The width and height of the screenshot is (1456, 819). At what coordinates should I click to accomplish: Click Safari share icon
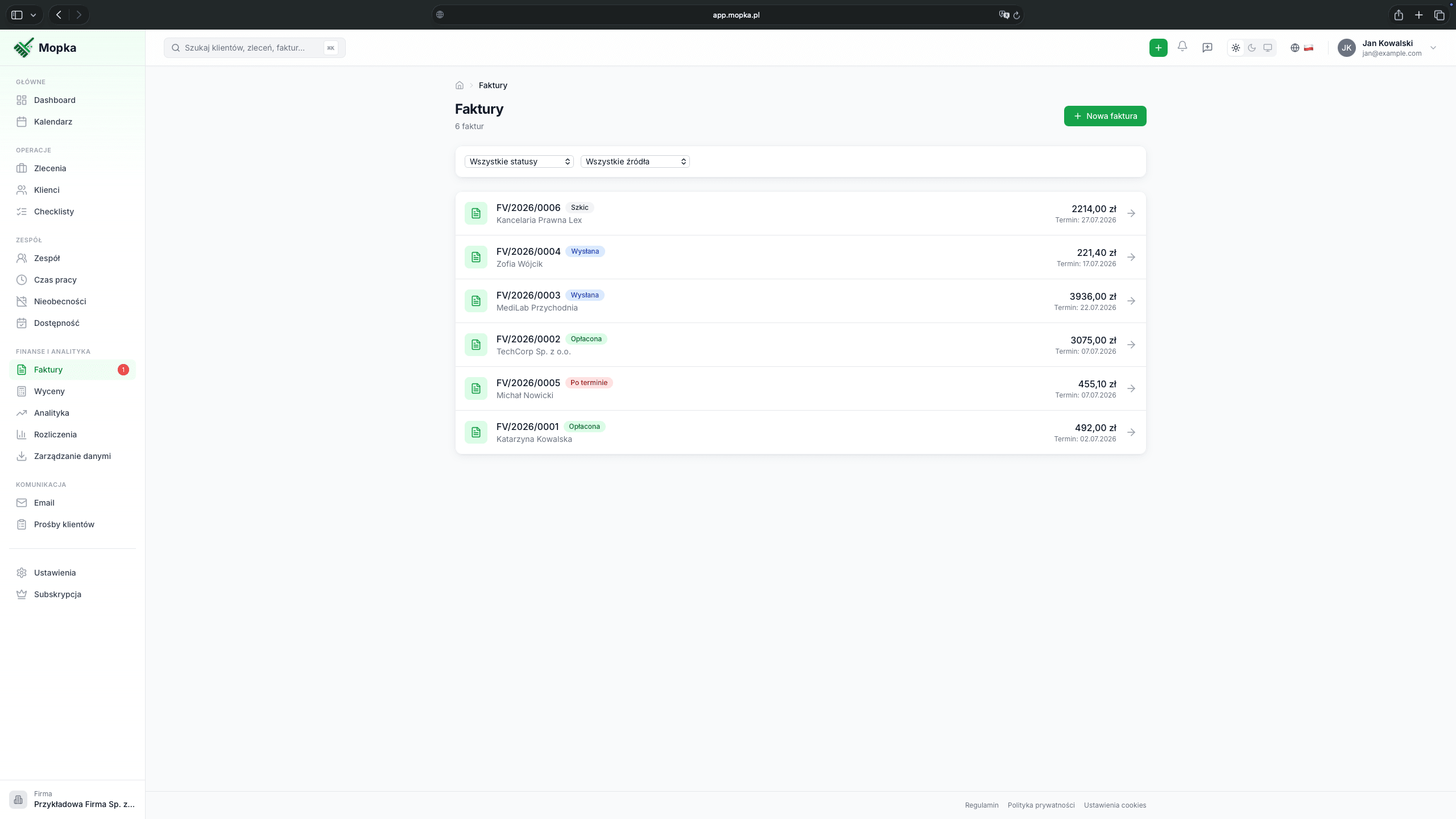[x=1398, y=15]
